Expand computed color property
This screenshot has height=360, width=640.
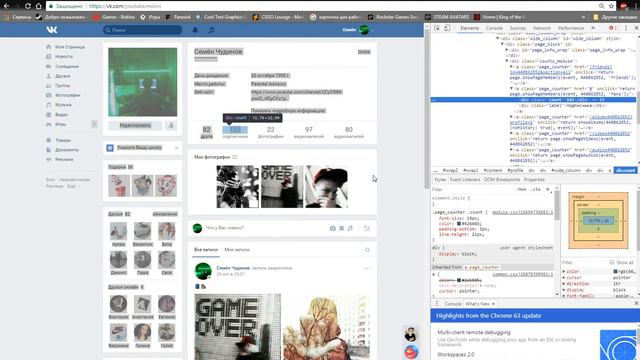[564, 271]
